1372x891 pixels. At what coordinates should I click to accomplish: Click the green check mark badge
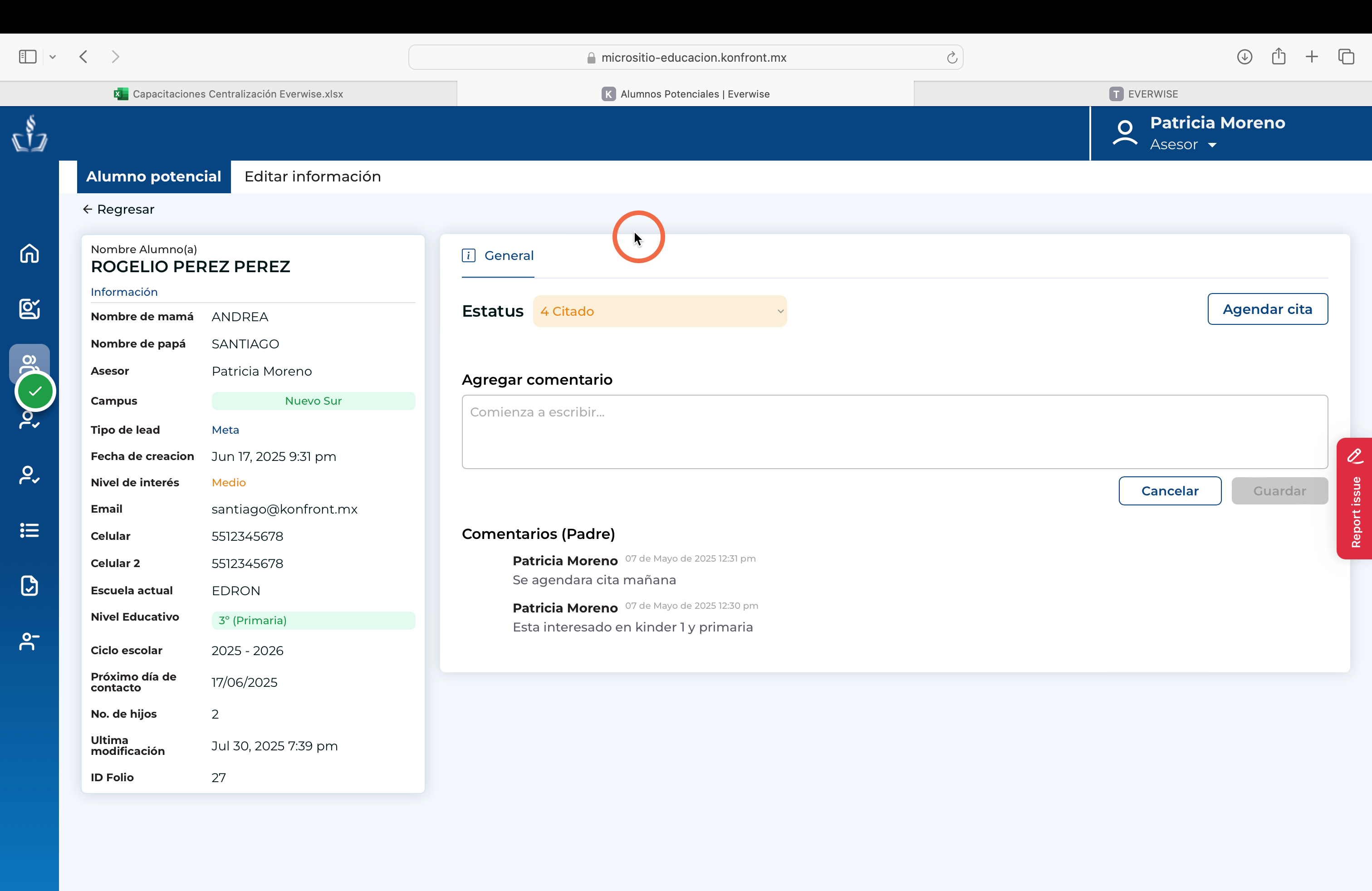pos(35,392)
